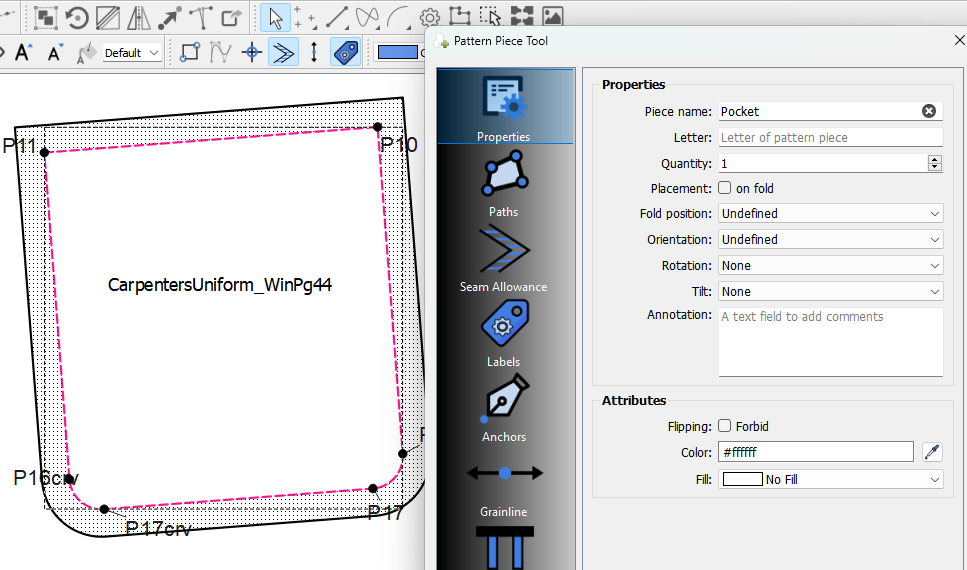This screenshot has width=967, height=570.
Task: Toggle grainline display in toolbar
Action: (x=314, y=52)
